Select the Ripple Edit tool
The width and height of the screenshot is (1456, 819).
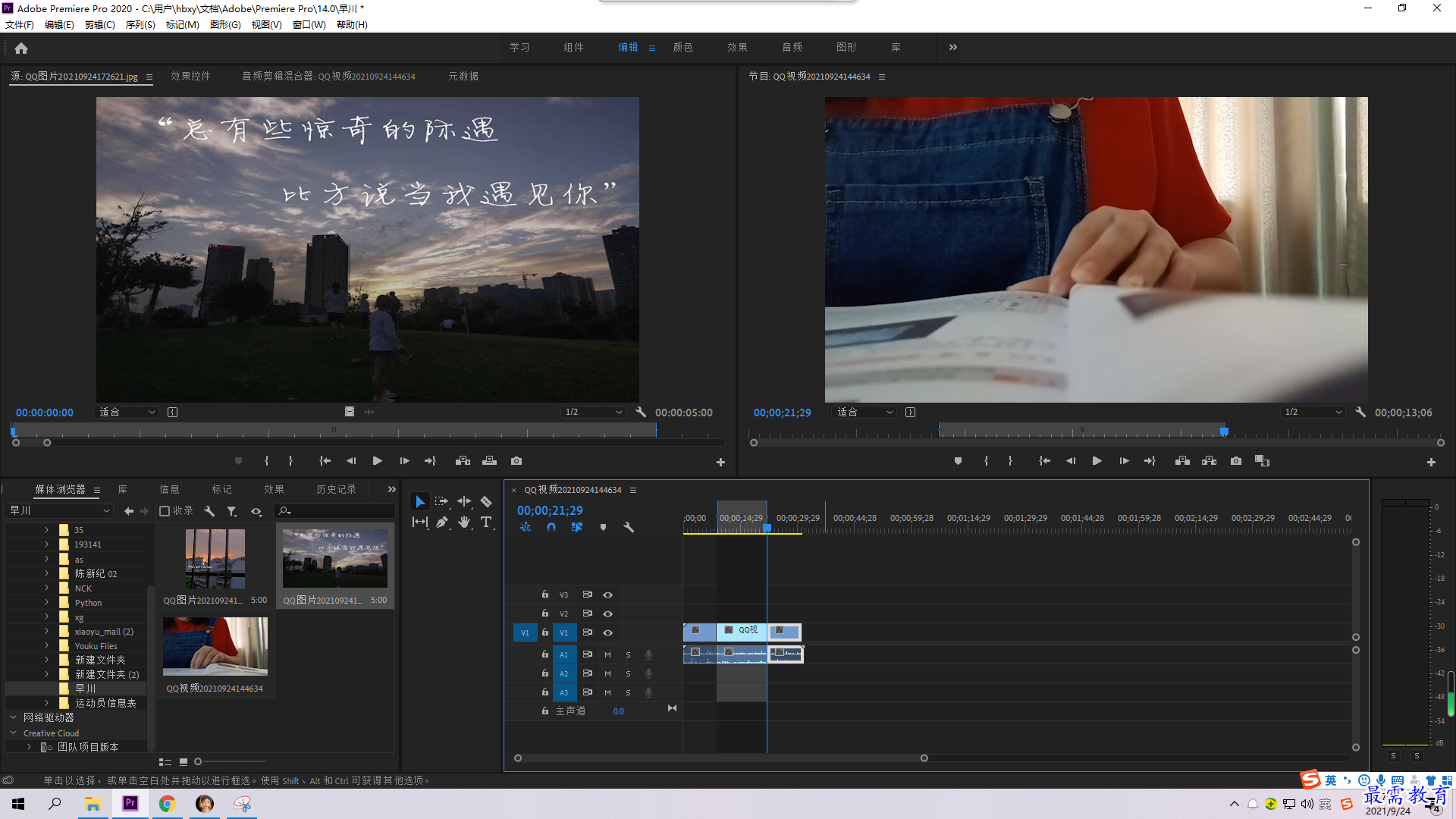click(x=464, y=502)
